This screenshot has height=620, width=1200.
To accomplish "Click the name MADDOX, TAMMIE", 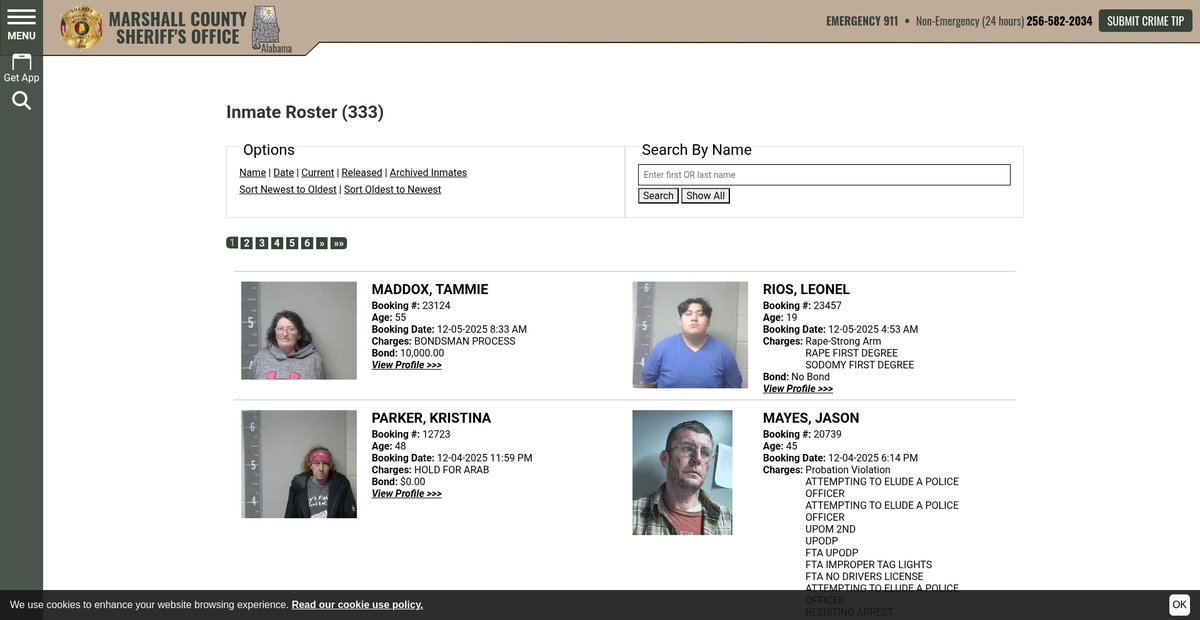I will (x=430, y=290).
